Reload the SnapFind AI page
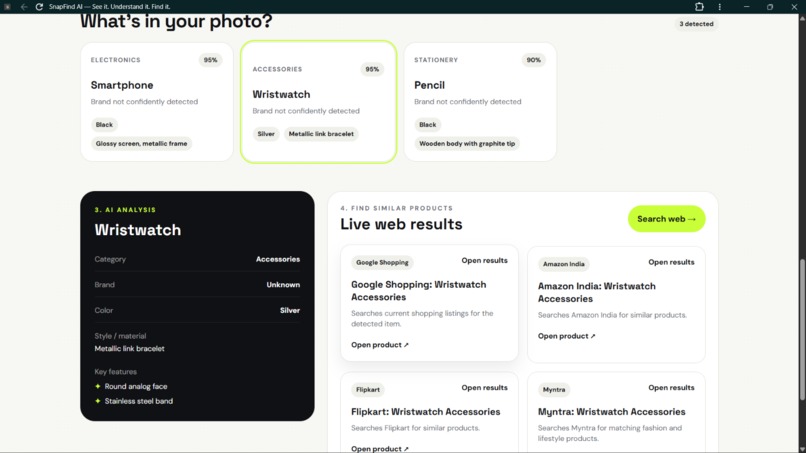The height and width of the screenshot is (453, 806). click(x=39, y=7)
